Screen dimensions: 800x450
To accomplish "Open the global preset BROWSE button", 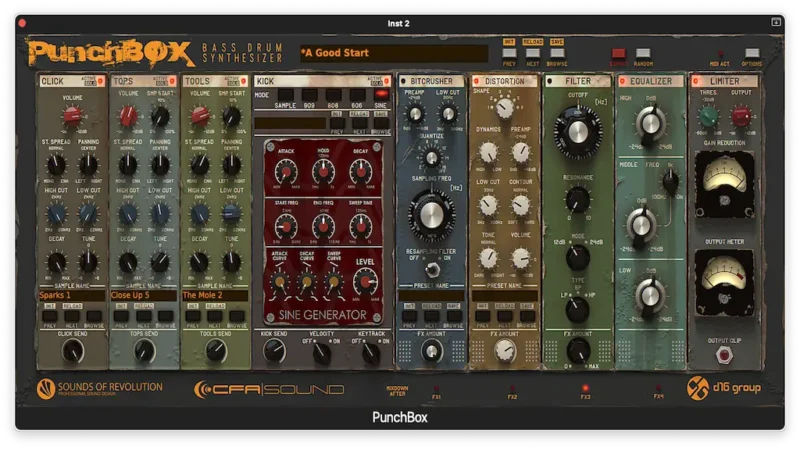I will coord(557,54).
